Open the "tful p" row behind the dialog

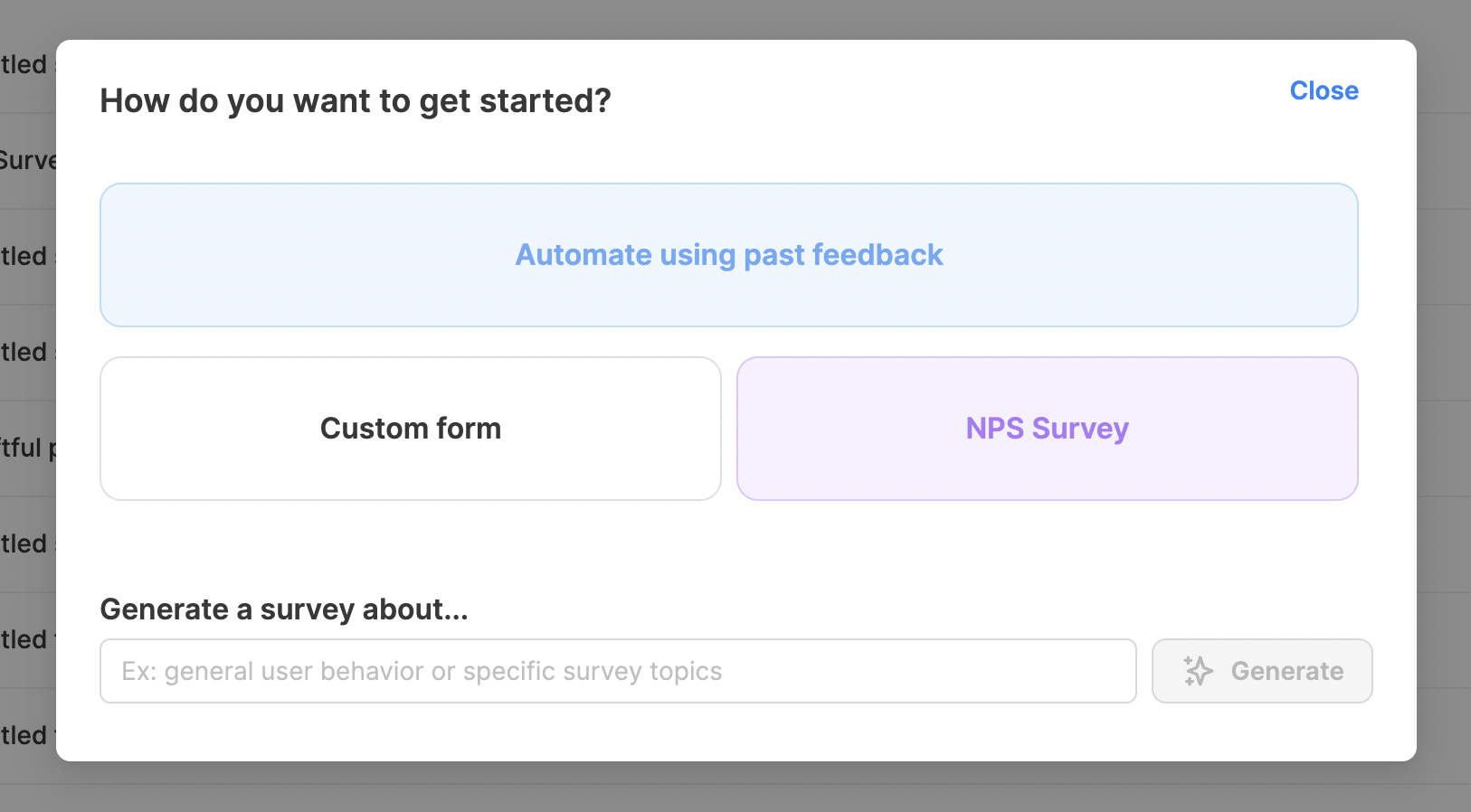coord(27,448)
